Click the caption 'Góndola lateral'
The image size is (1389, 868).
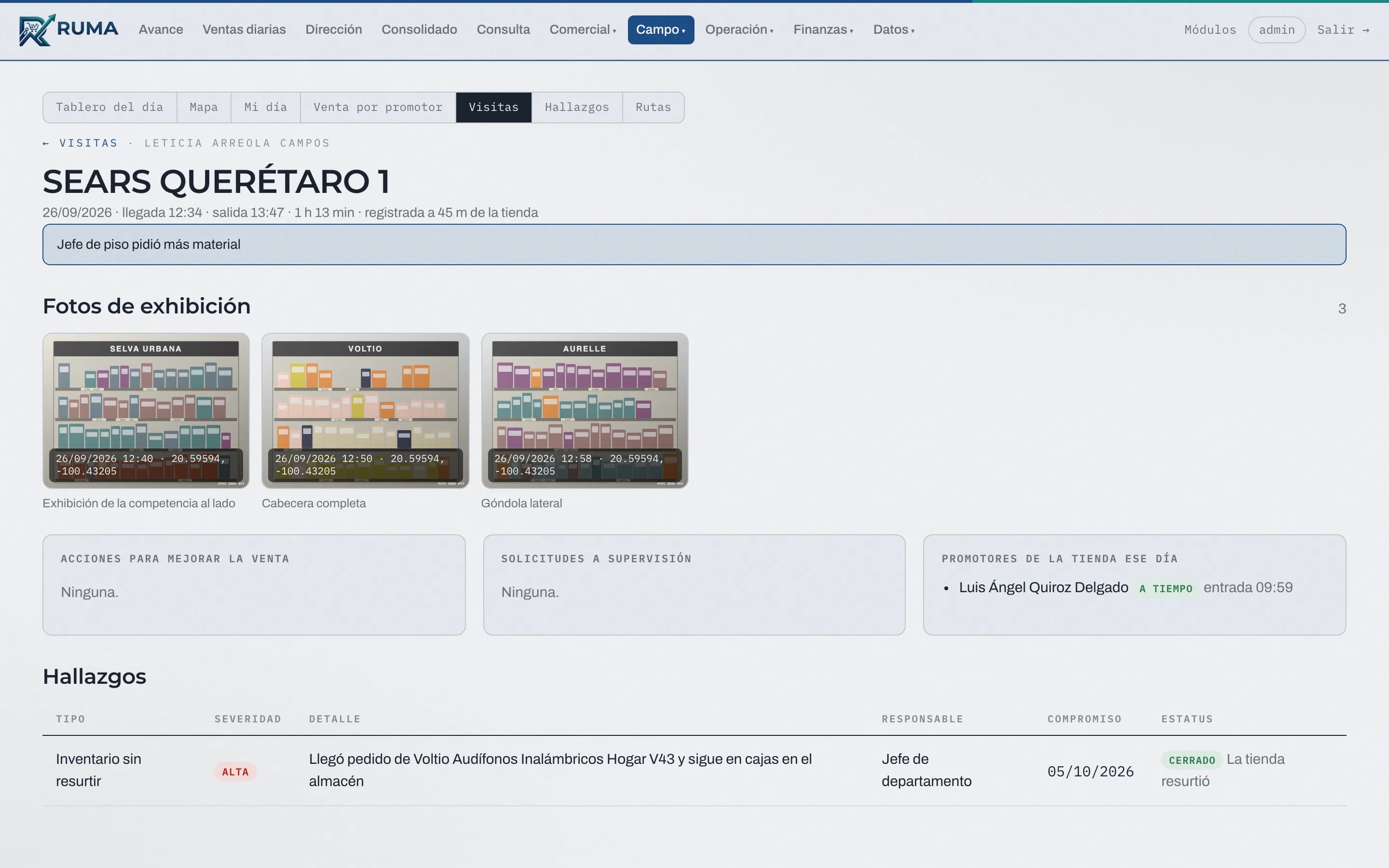[521, 503]
